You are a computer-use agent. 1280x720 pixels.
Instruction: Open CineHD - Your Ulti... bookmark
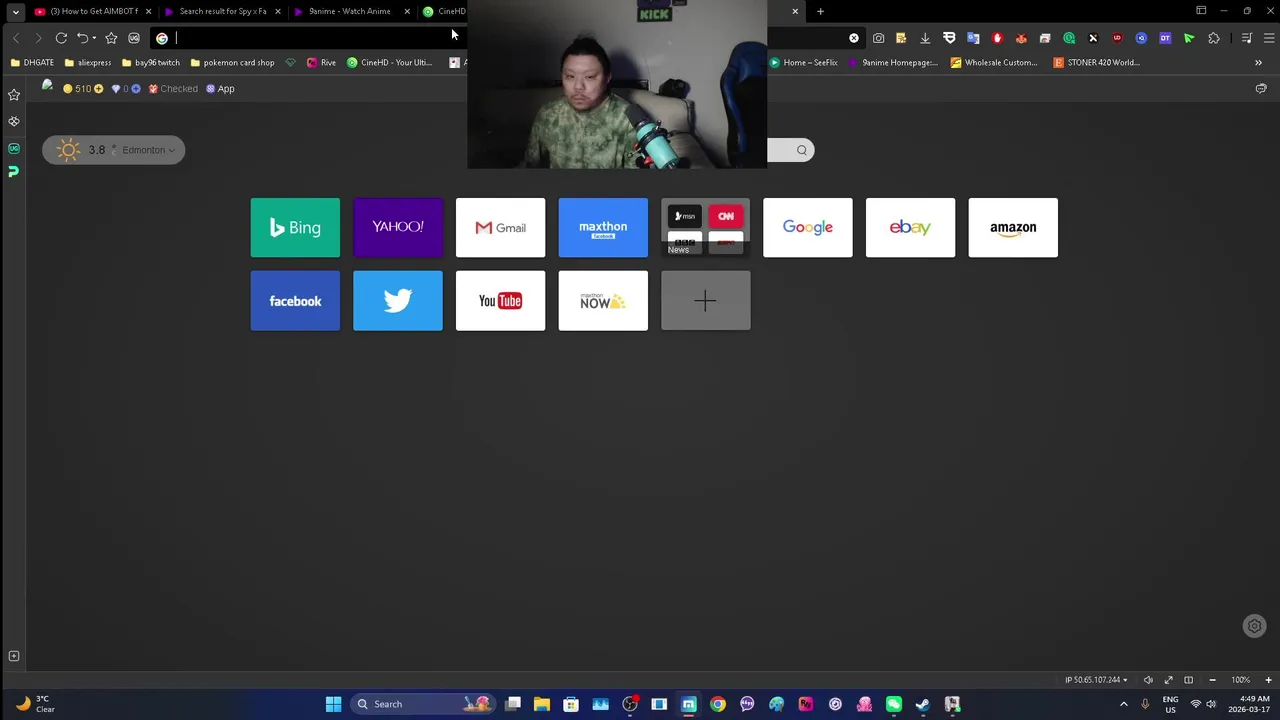pos(390,62)
